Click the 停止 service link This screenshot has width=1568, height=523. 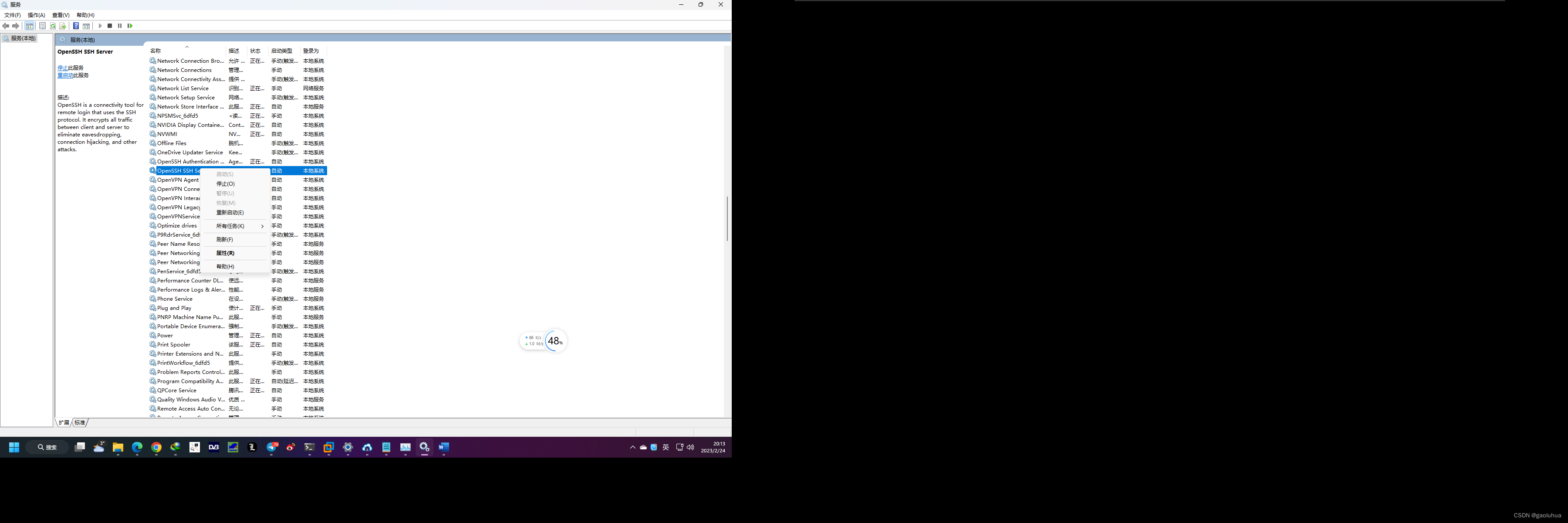point(62,68)
